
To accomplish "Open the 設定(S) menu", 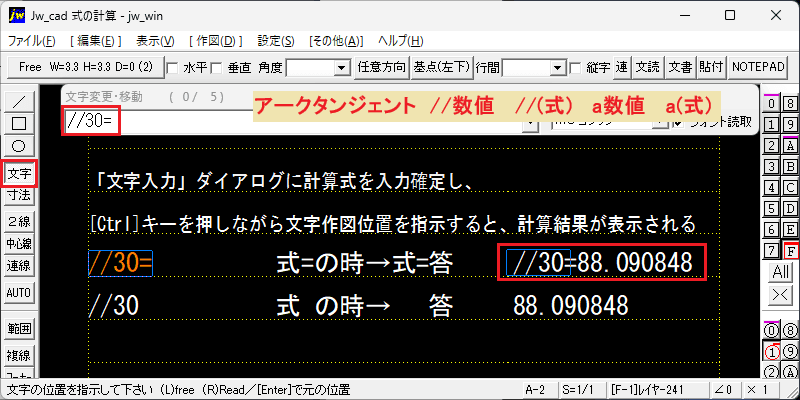I will [x=276, y=41].
